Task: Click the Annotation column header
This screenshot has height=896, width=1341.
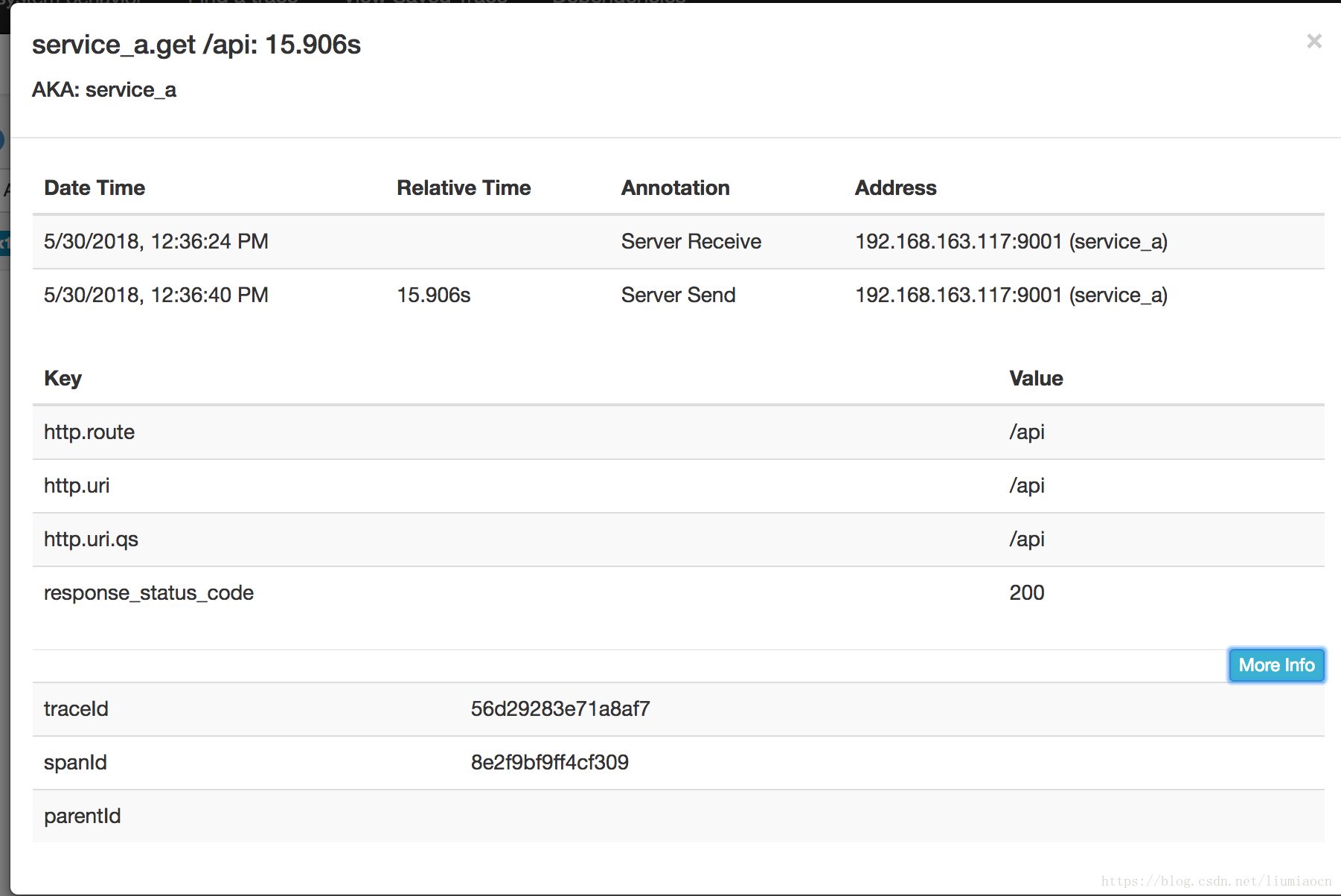Action: coord(675,188)
